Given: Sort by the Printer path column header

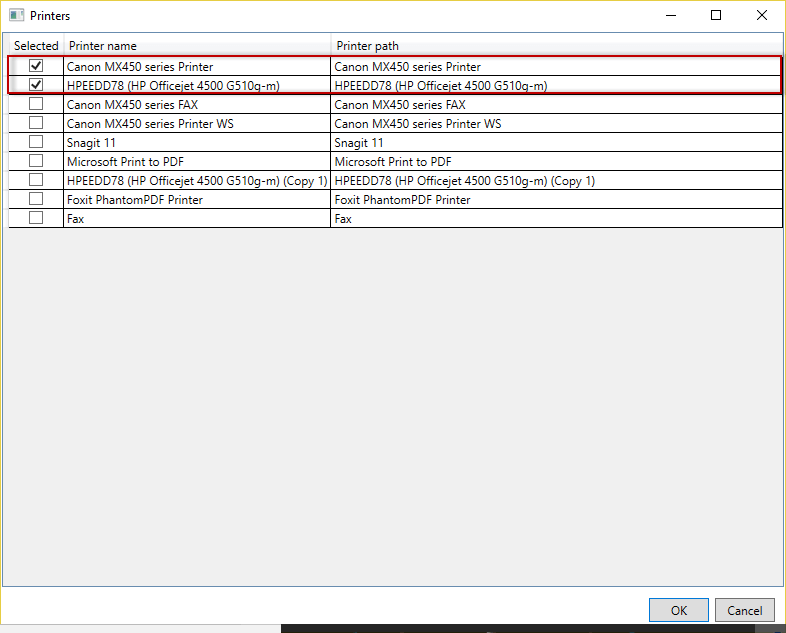Looking at the screenshot, I should click(556, 46).
